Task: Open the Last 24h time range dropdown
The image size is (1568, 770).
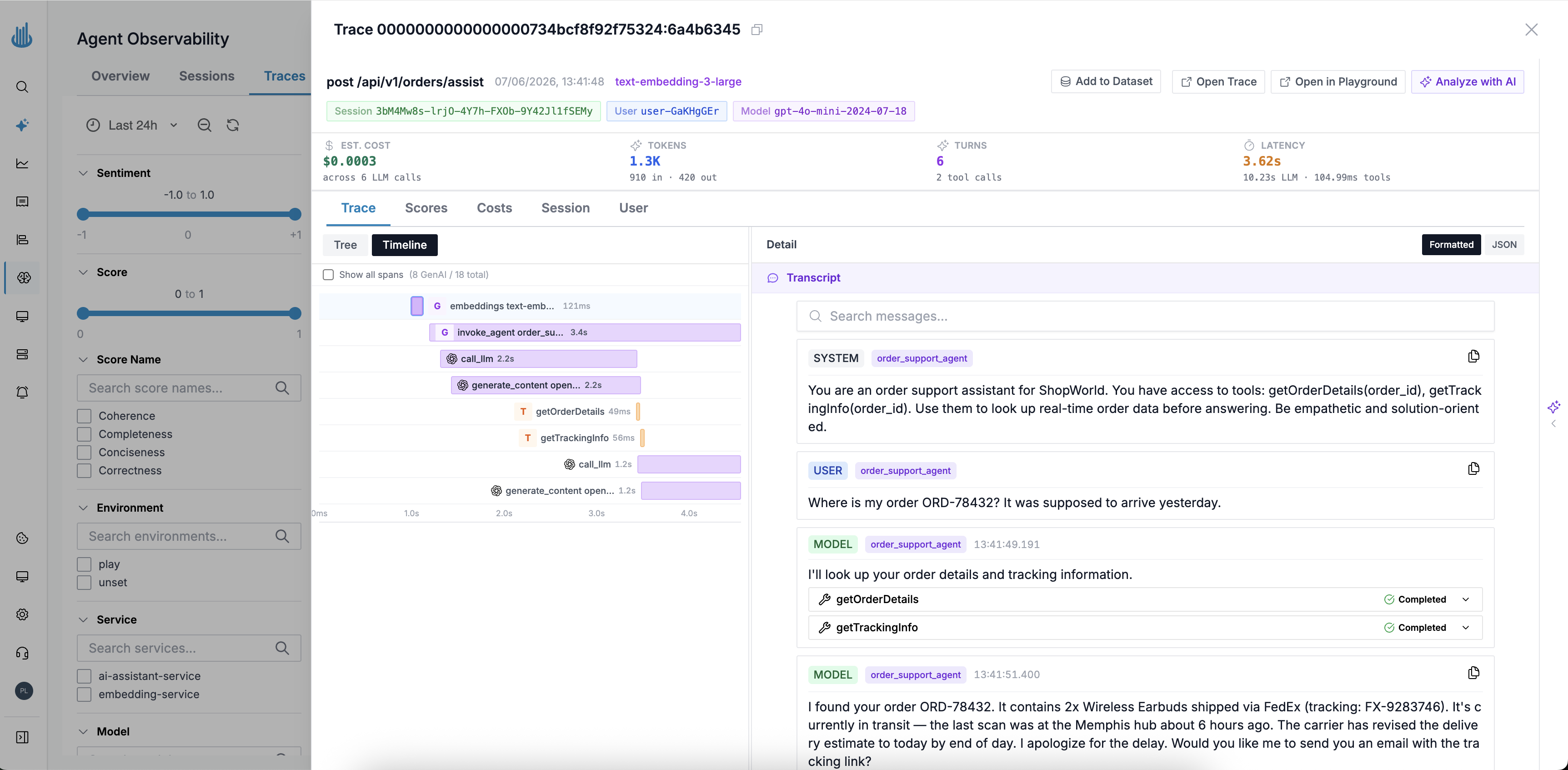Action: click(133, 125)
